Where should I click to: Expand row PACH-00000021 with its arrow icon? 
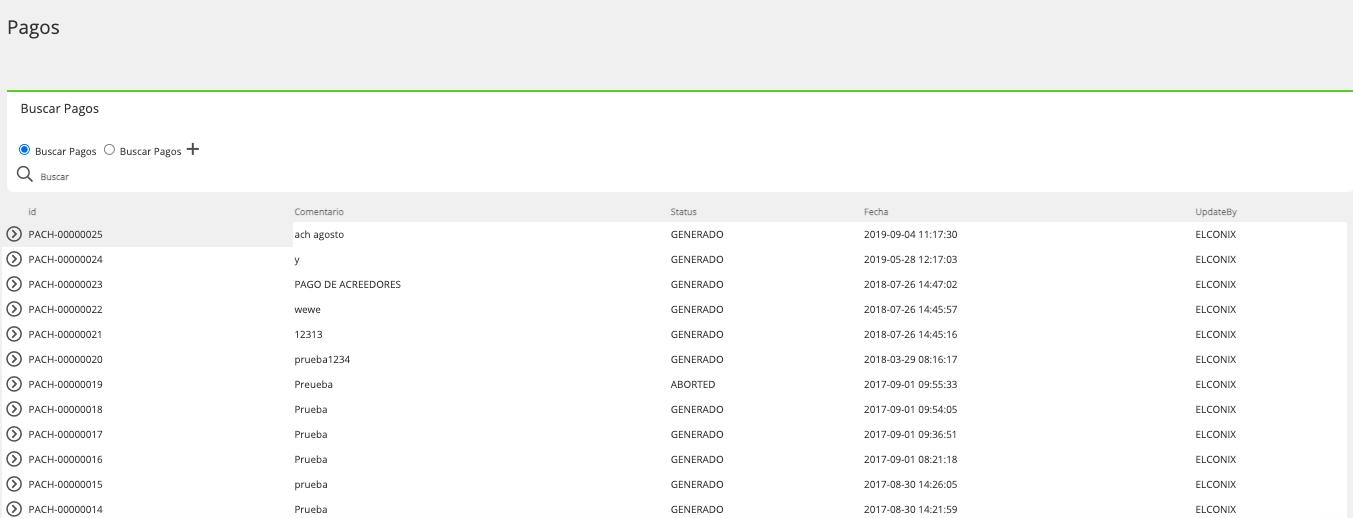pyautogui.click(x=14, y=334)
